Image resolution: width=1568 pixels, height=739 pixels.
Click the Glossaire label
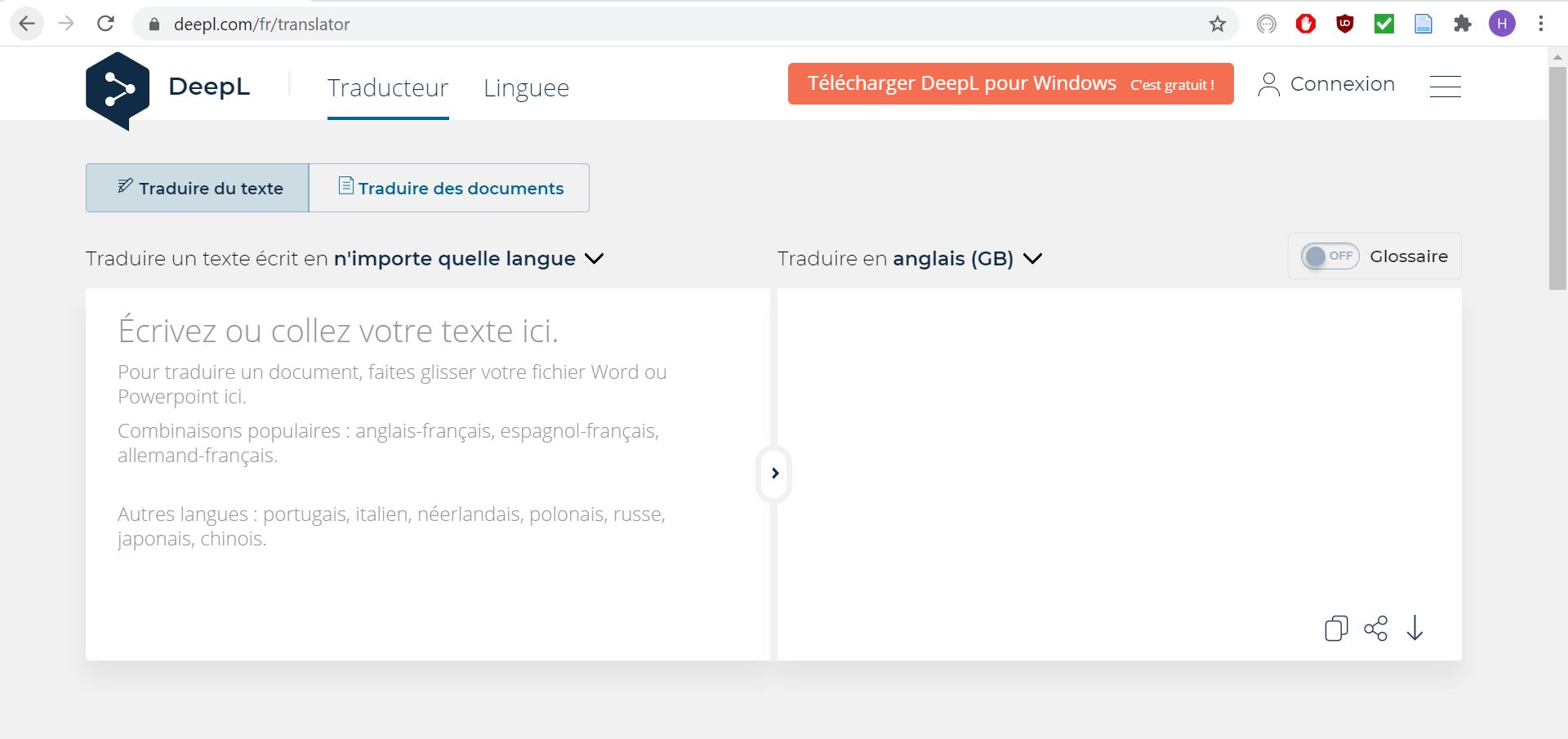pos(1409,256)
